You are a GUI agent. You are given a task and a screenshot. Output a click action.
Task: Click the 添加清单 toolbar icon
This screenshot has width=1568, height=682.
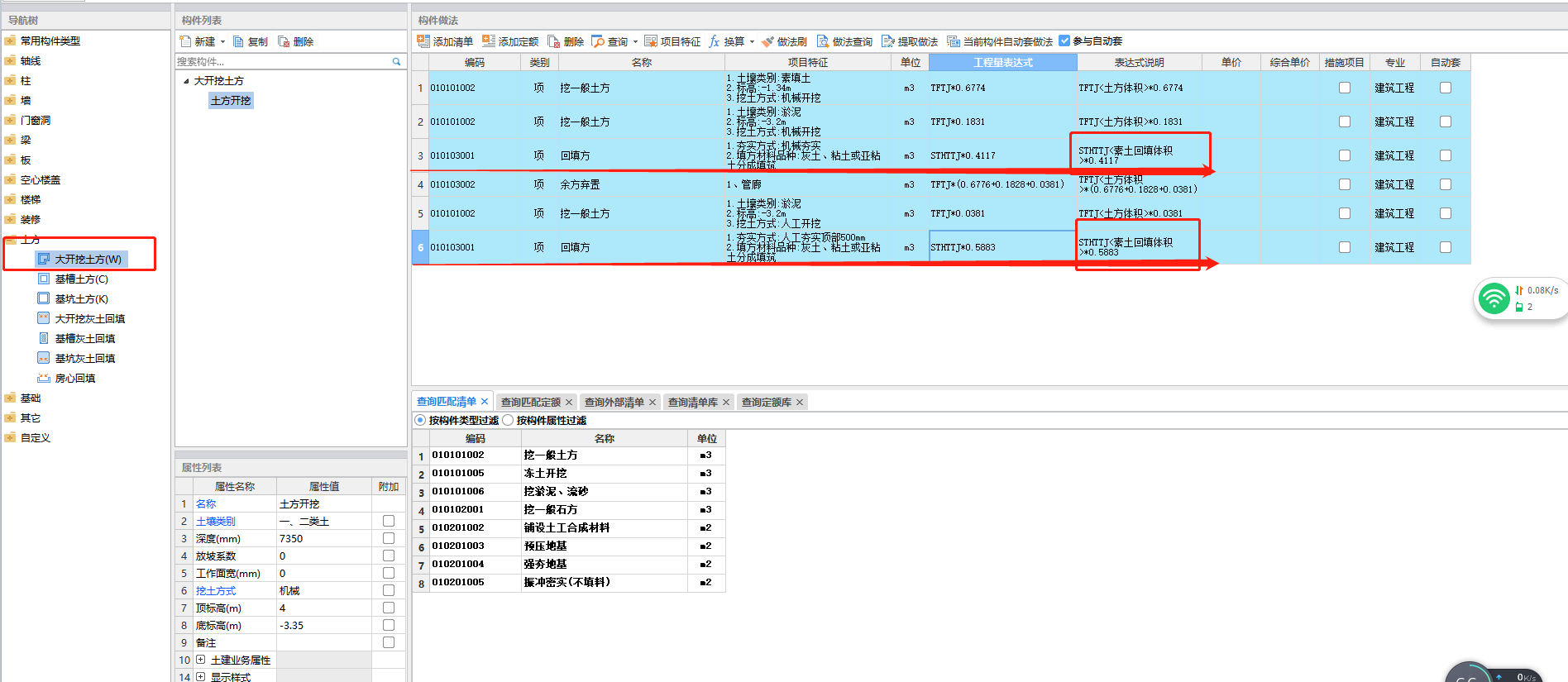[423, 41]
